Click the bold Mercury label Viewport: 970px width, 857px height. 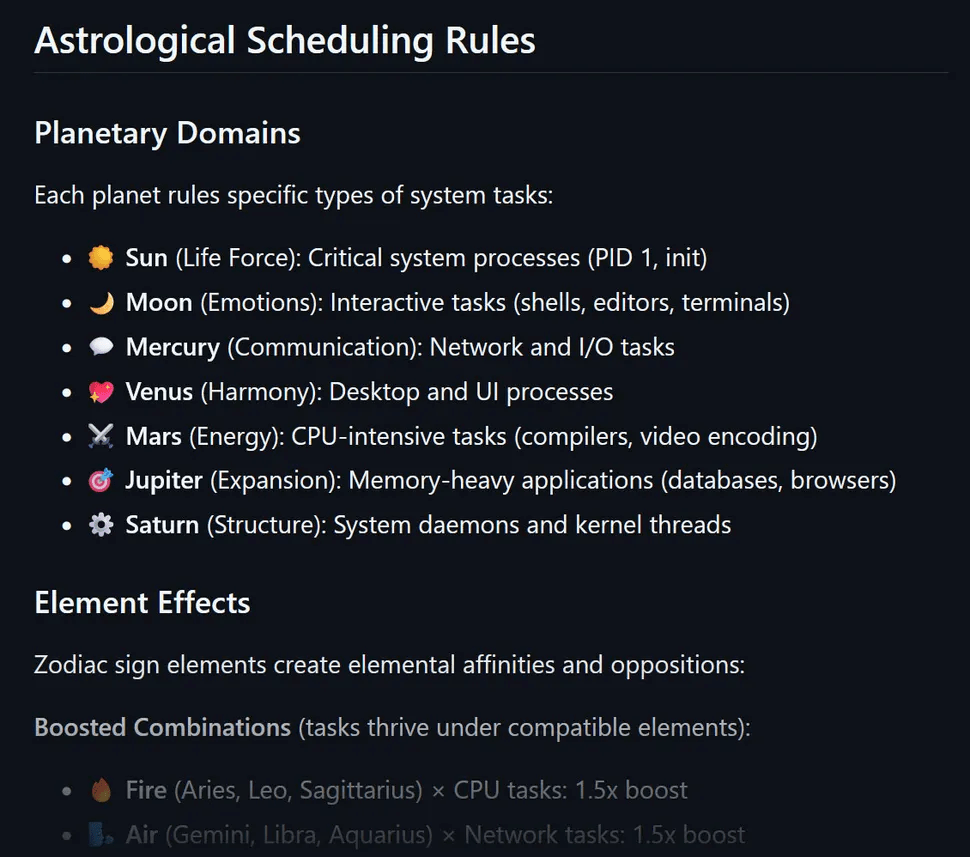tap(172, 347)
